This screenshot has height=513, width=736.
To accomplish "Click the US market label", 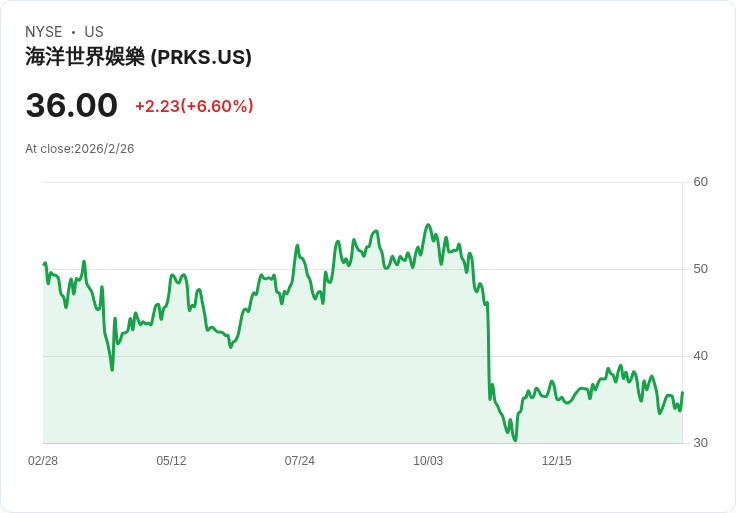I will [94, 32].
